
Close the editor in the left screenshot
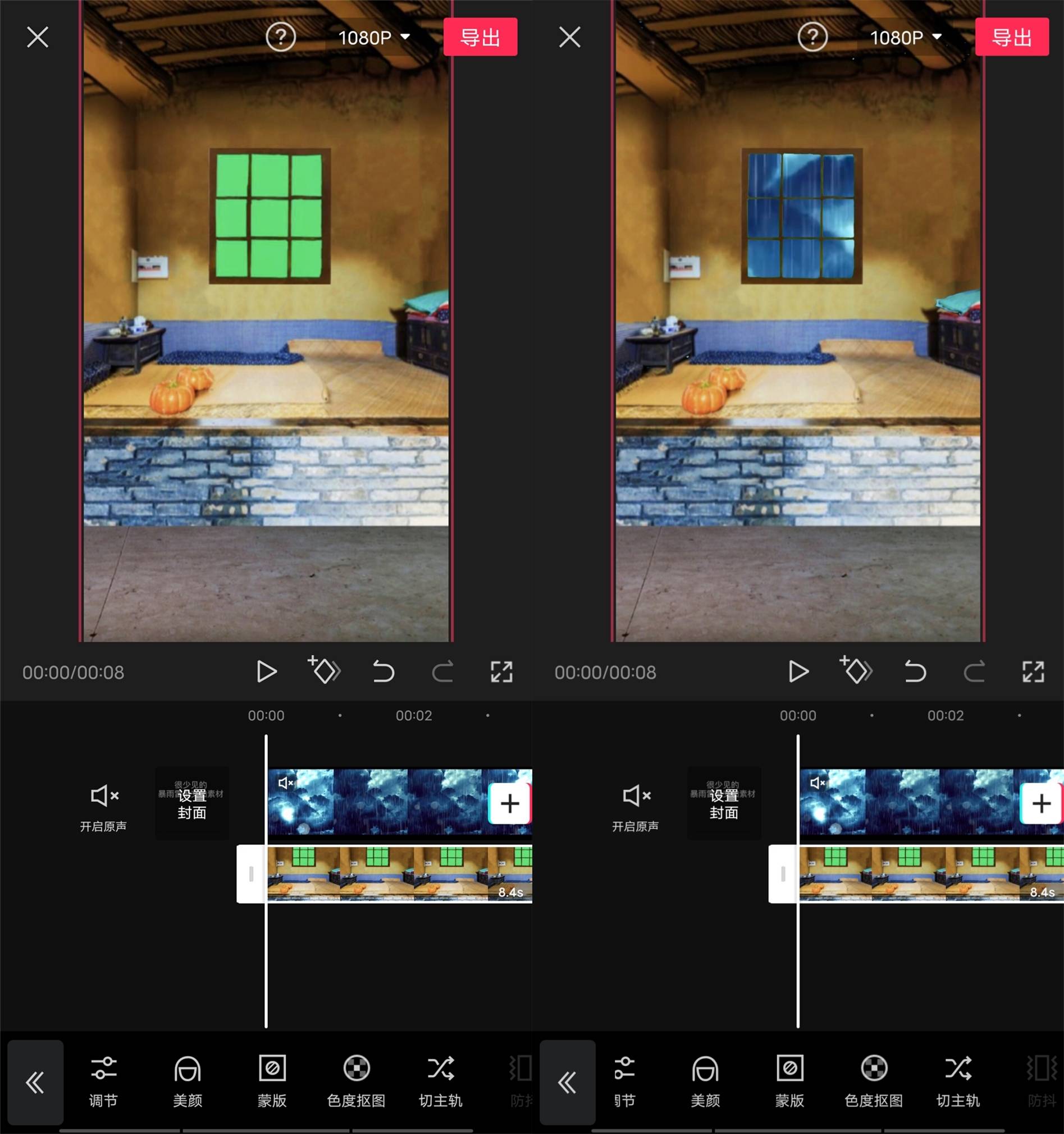click(38, 37)
